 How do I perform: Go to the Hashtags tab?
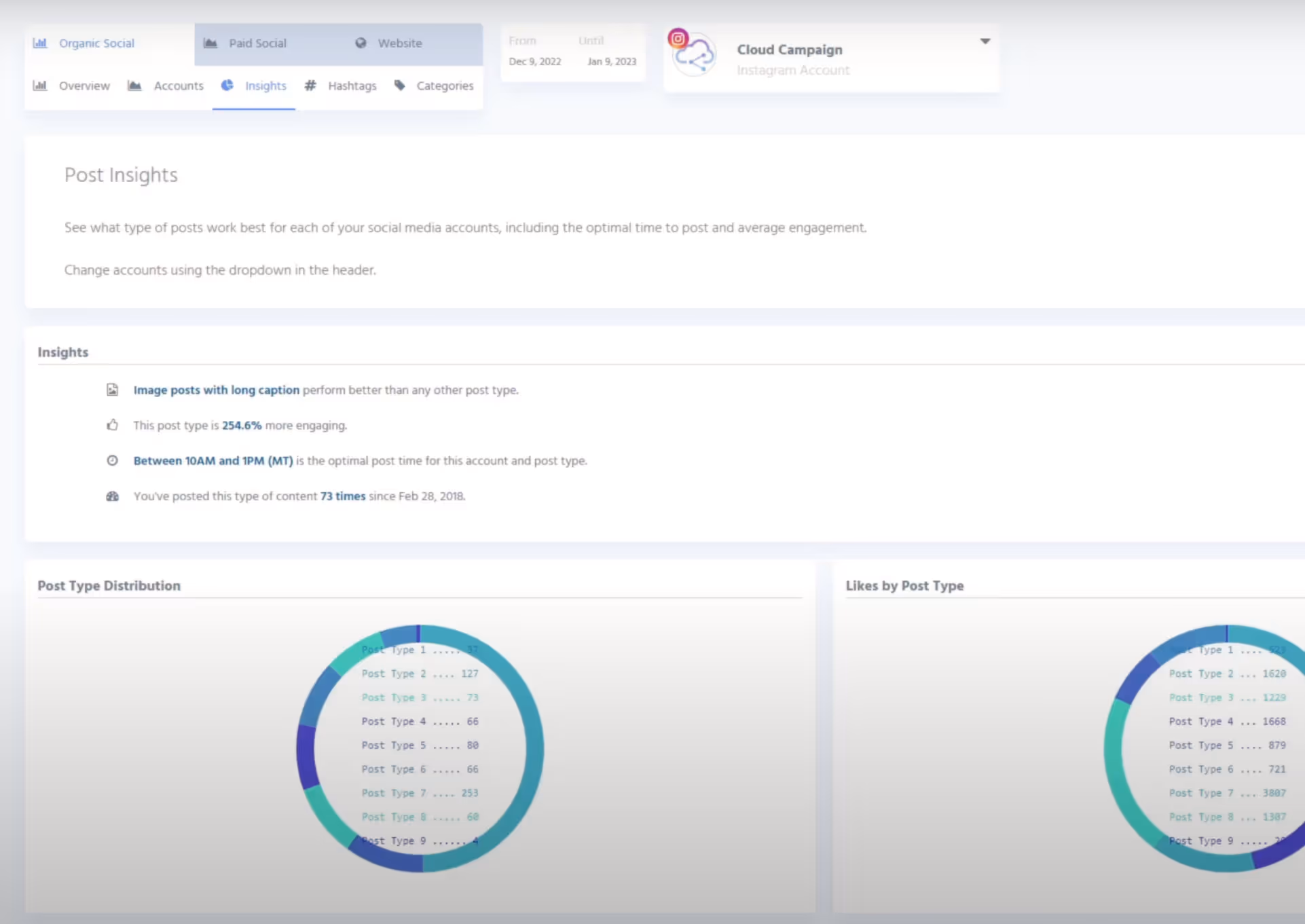coord(352,86)
